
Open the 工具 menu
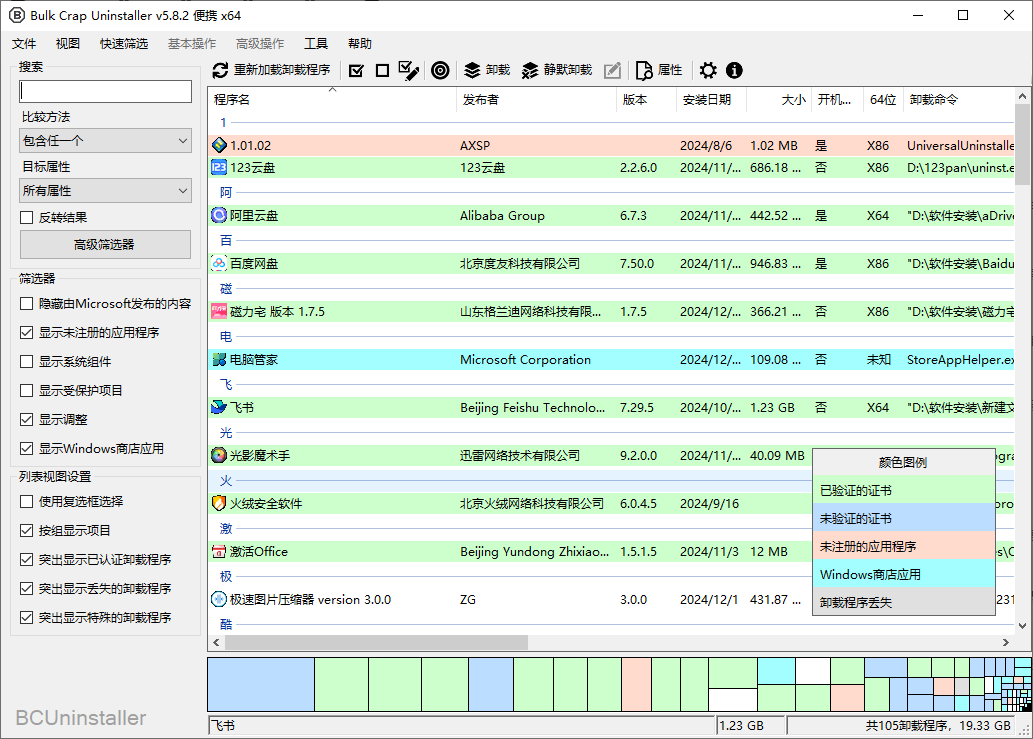point(316,43)
